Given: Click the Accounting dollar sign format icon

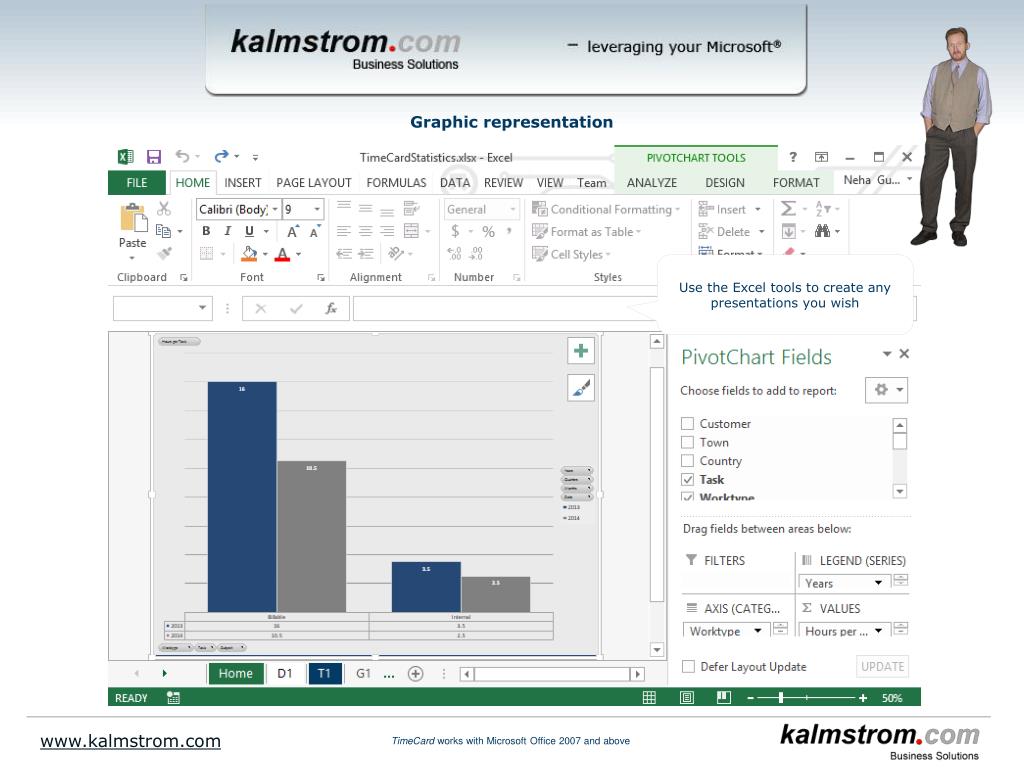Looking at the screenshot, I should pyautogui.click(x=455, y=231).
